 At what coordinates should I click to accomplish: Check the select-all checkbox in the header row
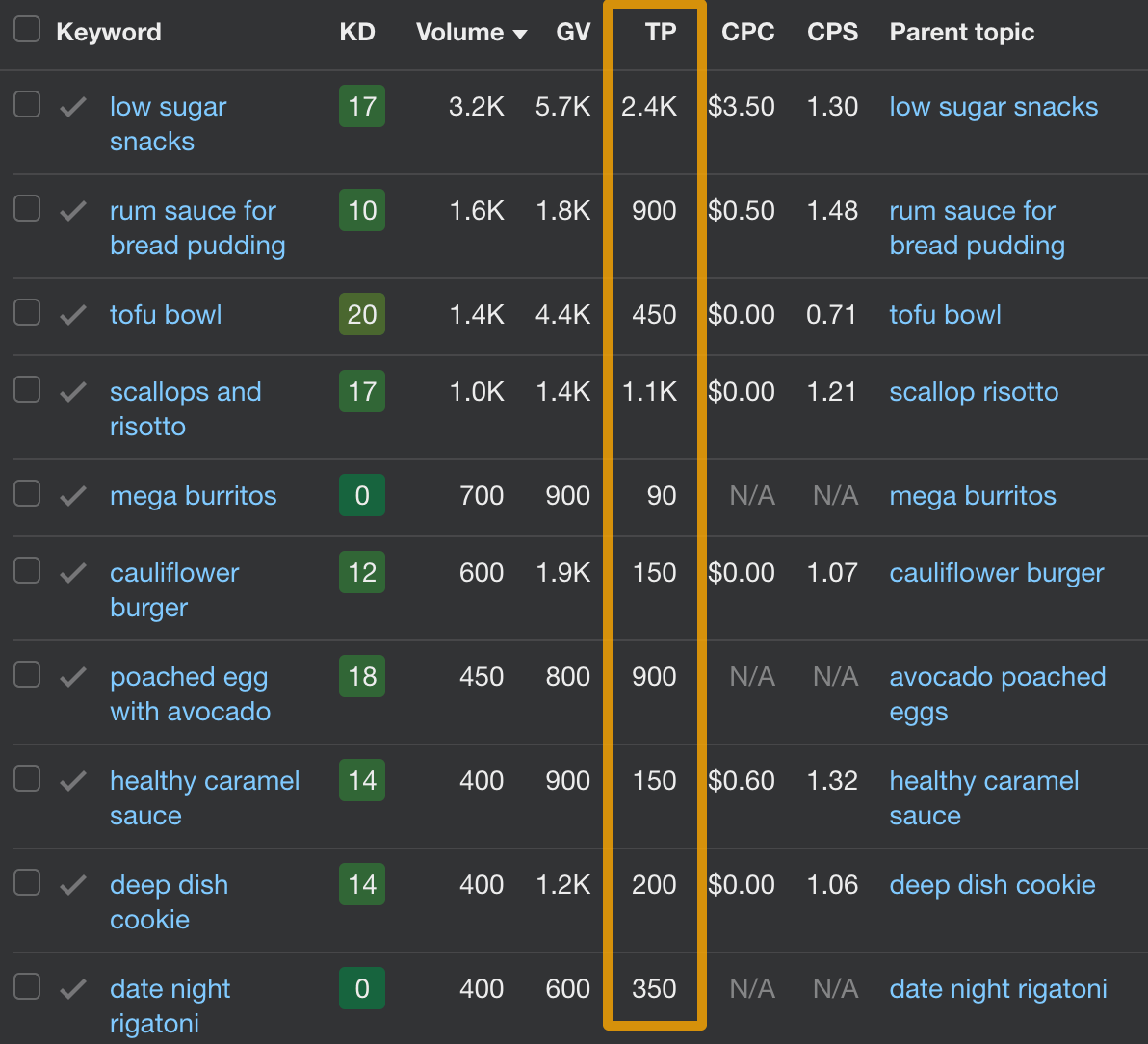(26, 29)
